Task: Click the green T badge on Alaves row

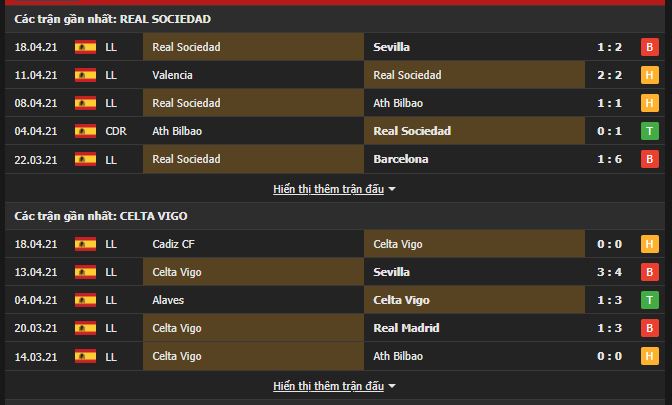Action: click(x=650, y=300)
